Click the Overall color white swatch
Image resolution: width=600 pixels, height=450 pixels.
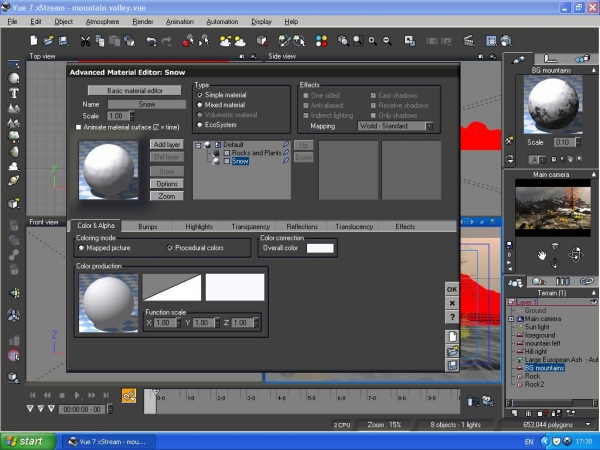[x=320, y=248]
